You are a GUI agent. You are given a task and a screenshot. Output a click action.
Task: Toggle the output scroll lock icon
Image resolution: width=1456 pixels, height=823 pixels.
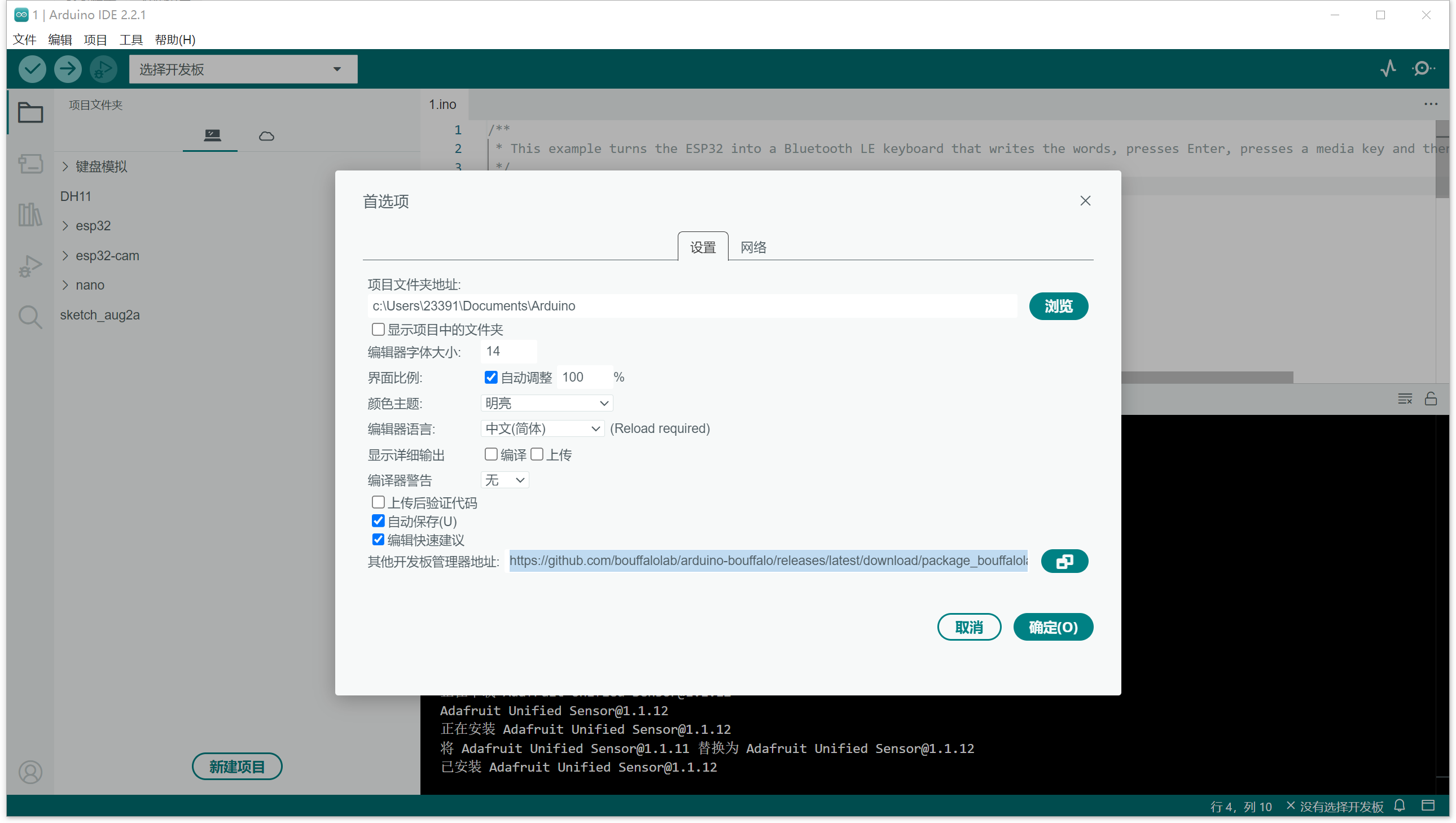(1430, 399)
